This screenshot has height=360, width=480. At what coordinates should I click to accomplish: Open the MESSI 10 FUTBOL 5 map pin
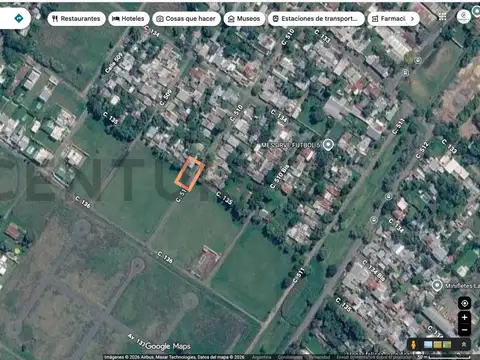click(x=328, y=145)
